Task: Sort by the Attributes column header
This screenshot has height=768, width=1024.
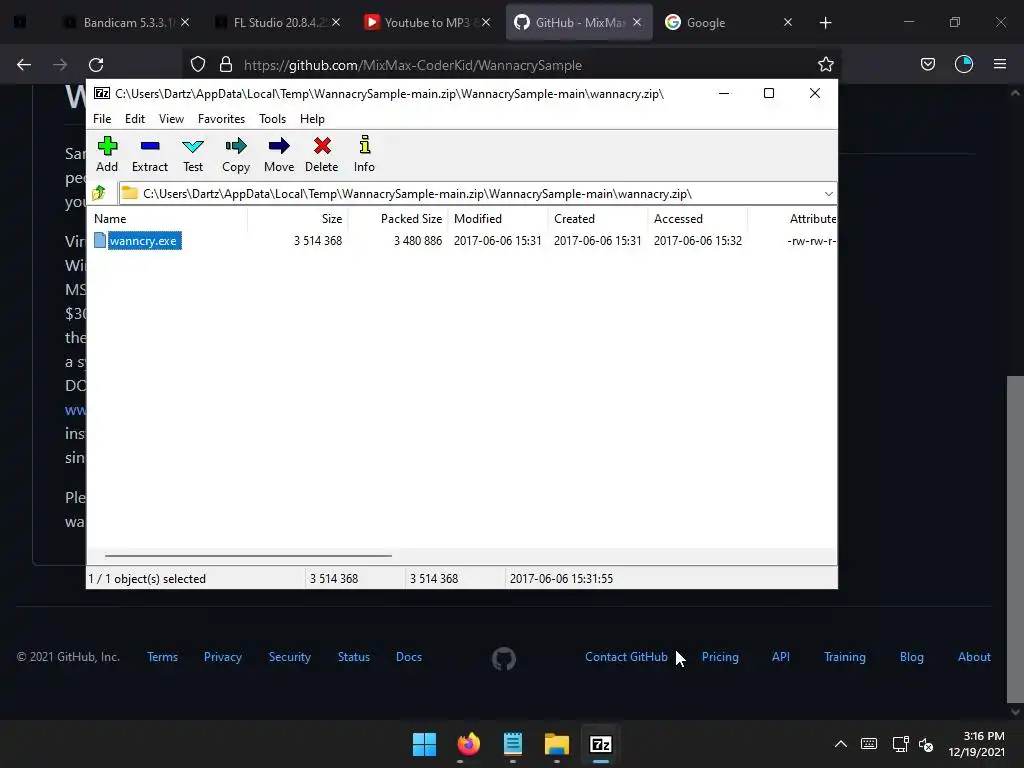Action: (792, 219)
